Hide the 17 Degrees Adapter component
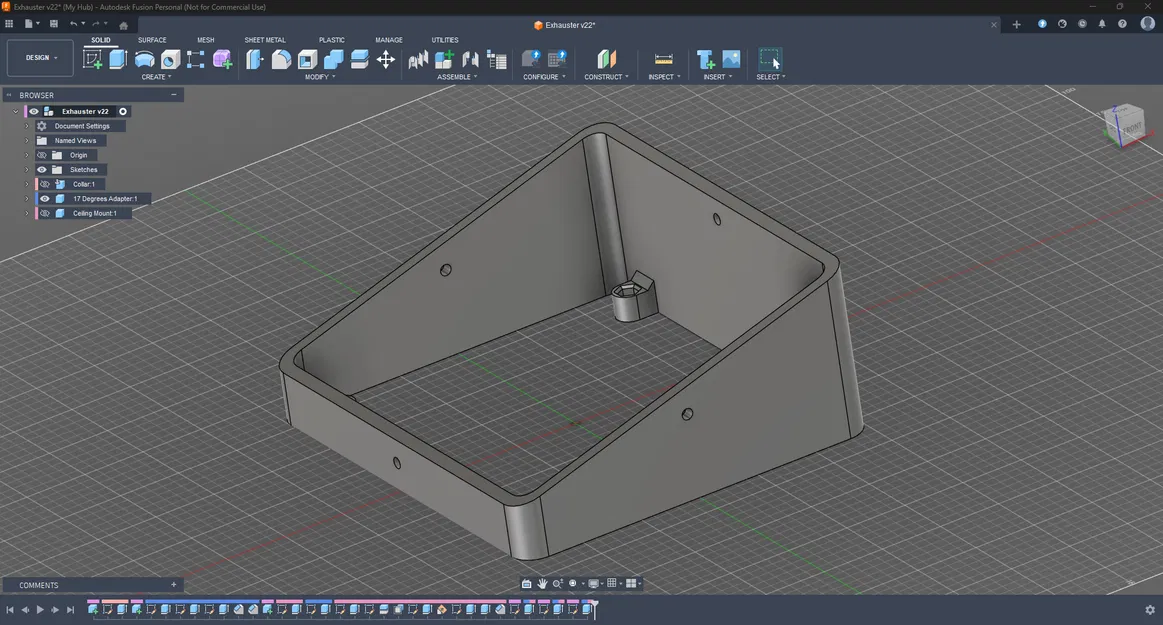Screen dimensions: 1163x625 click(44, 199)
